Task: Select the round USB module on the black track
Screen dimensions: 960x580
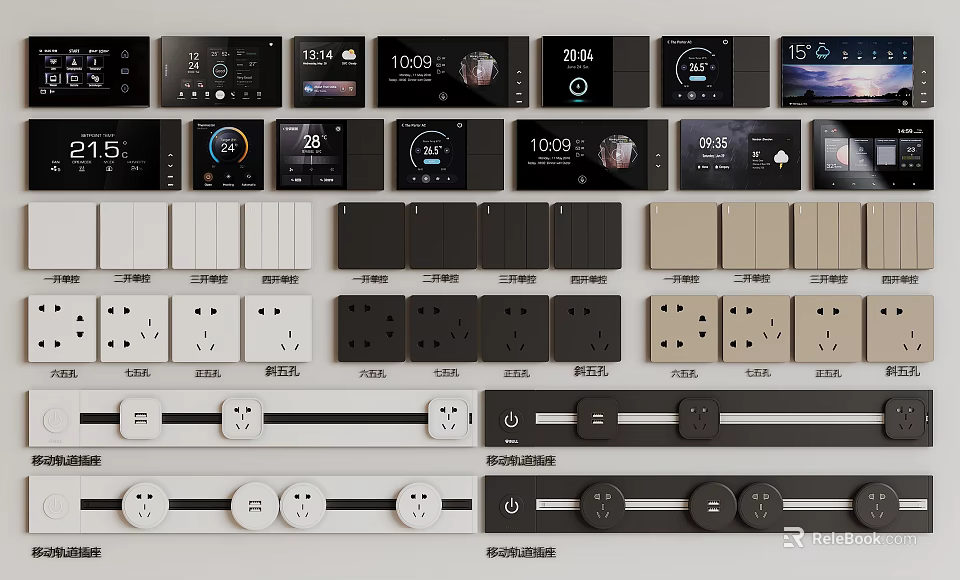Action: click(x=712, y=506)
